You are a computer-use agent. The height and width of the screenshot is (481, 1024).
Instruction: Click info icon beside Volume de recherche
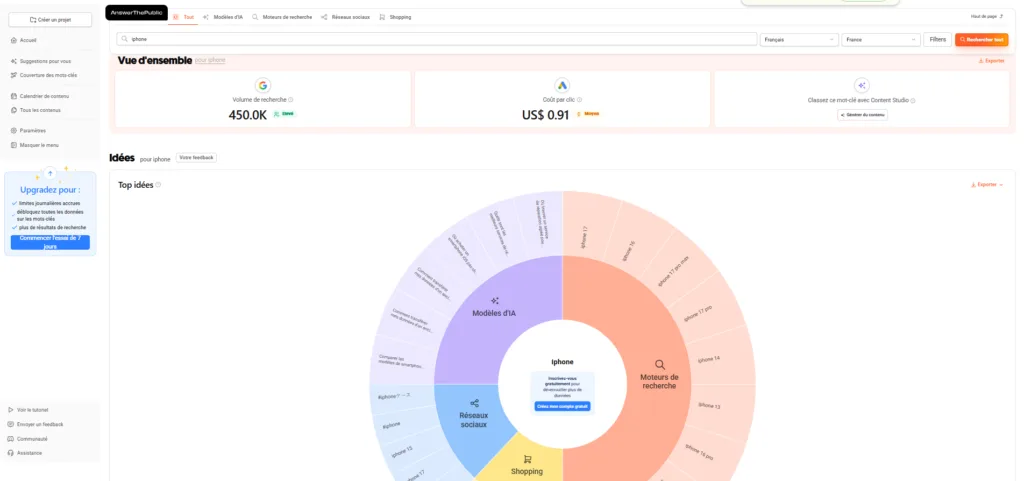pyautogui.click(x=291, y=100)
